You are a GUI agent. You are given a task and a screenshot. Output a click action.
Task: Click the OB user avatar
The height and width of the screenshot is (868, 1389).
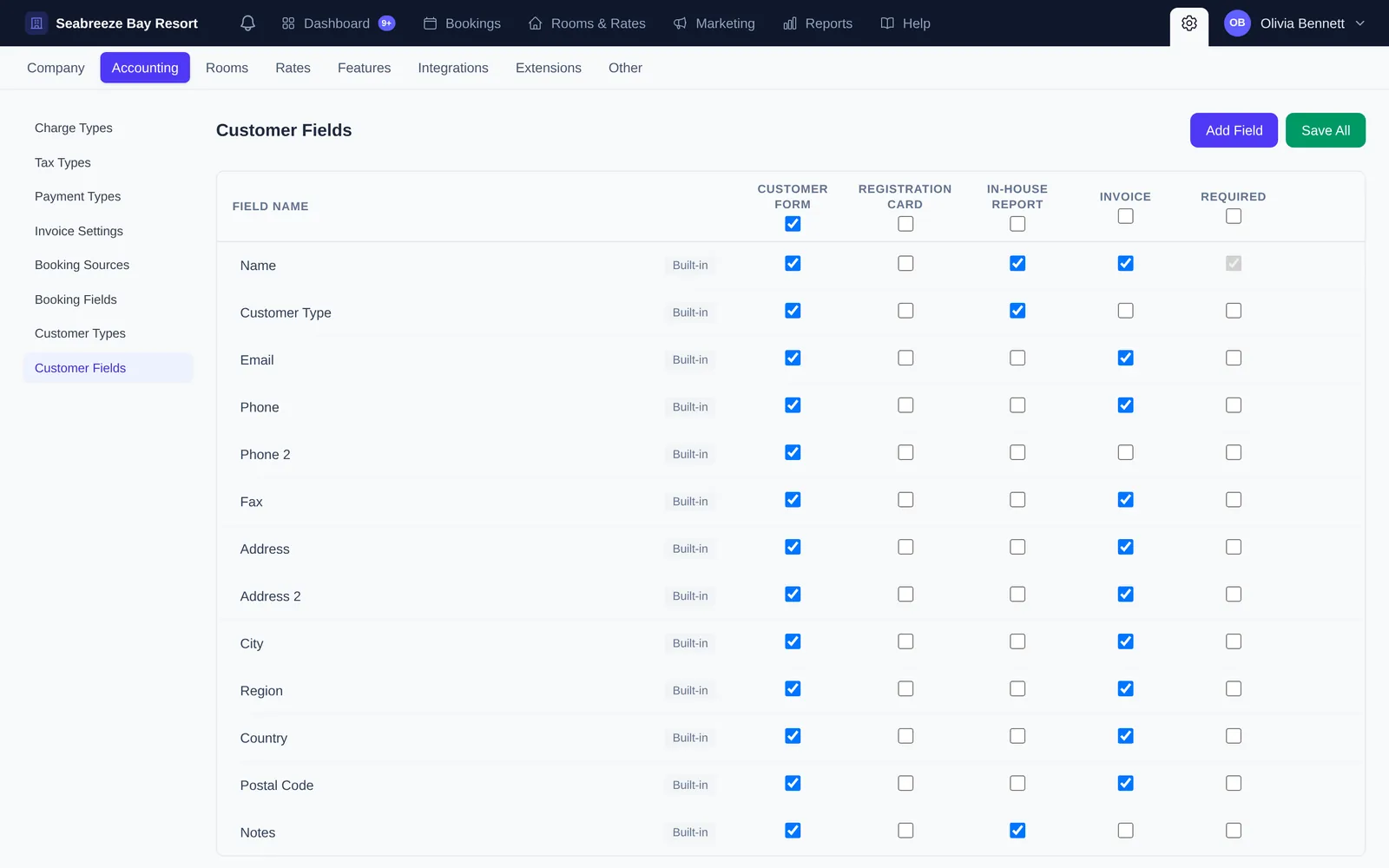[x=1237, y=23]
